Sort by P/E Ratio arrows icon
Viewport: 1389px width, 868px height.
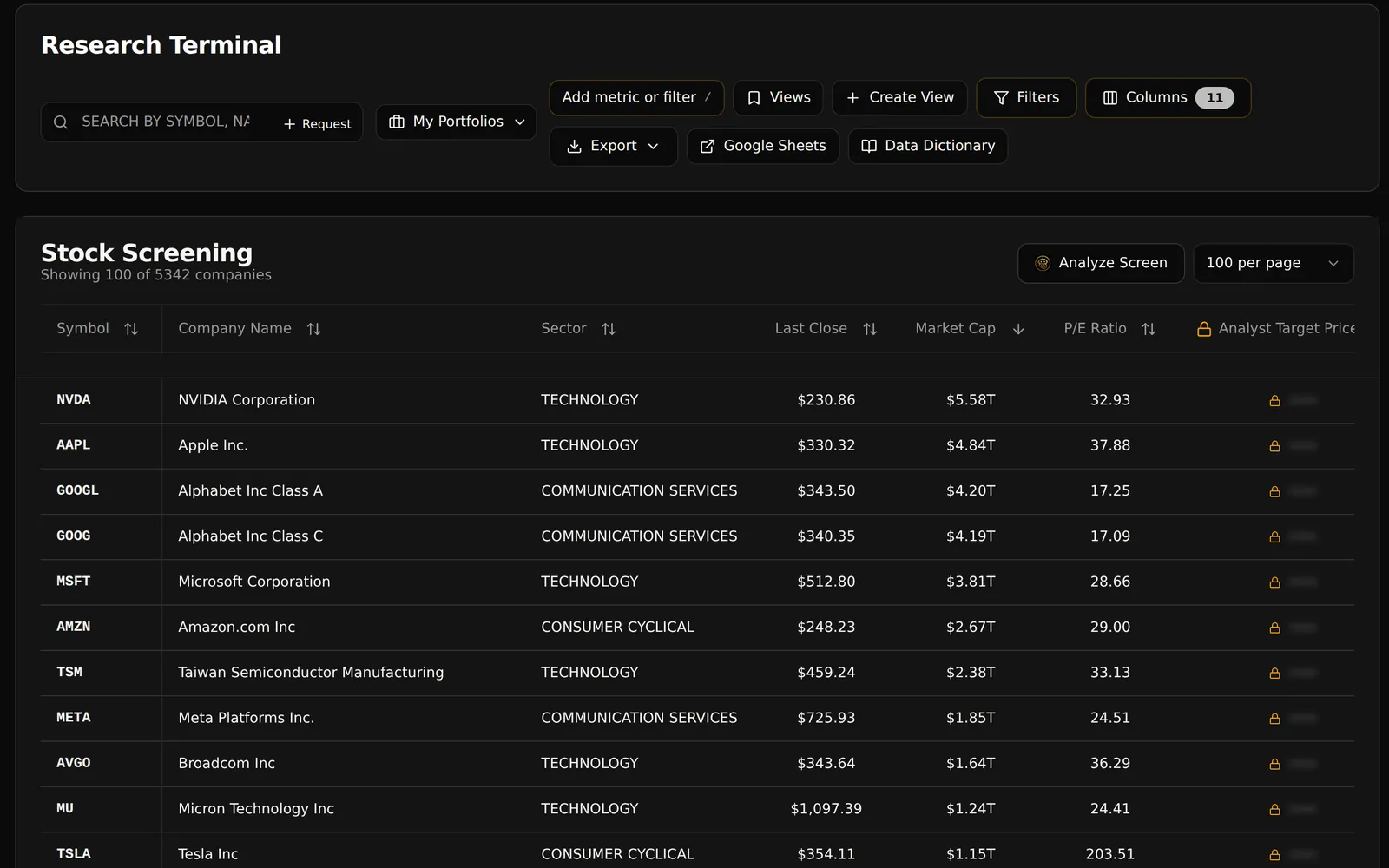coord(1149,329)
